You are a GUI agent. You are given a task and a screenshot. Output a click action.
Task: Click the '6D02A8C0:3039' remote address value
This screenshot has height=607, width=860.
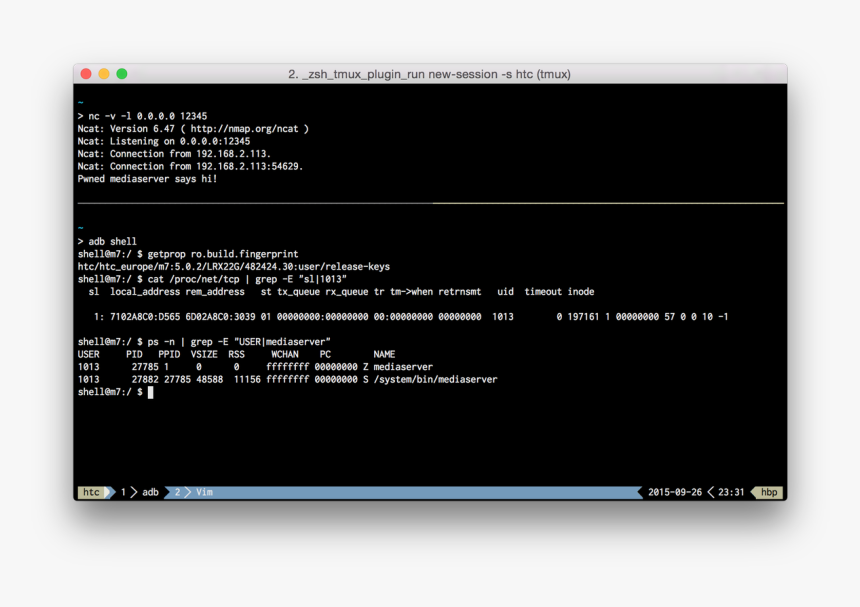point(220,317)
